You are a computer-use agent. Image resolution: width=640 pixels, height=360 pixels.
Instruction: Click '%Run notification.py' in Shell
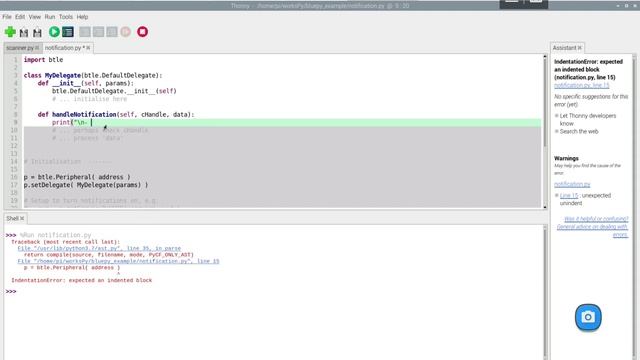pos(56,235)
